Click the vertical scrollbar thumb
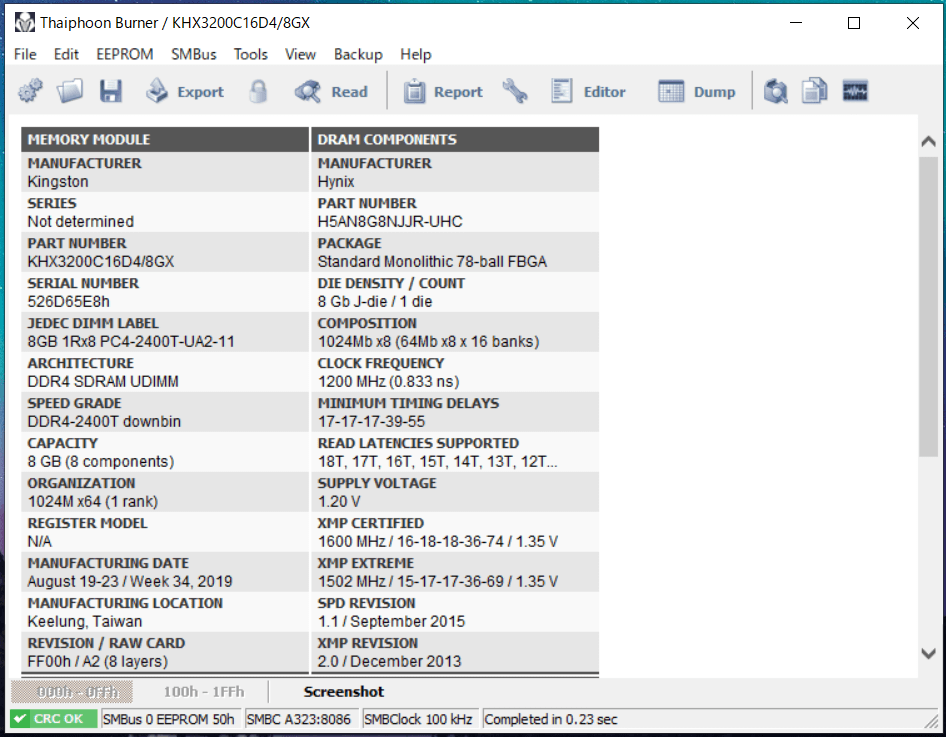 point(929,306)
